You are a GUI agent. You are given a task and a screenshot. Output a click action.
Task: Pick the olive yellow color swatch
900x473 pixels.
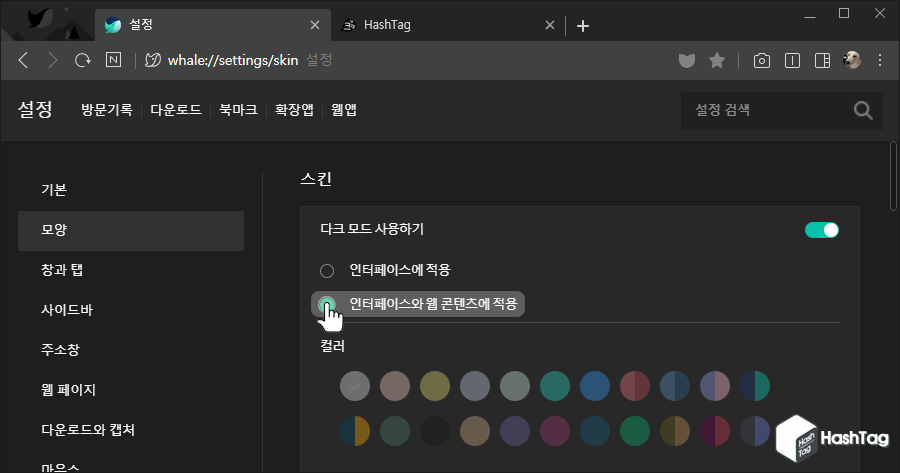pyautogui.click(x=435, y=386)
